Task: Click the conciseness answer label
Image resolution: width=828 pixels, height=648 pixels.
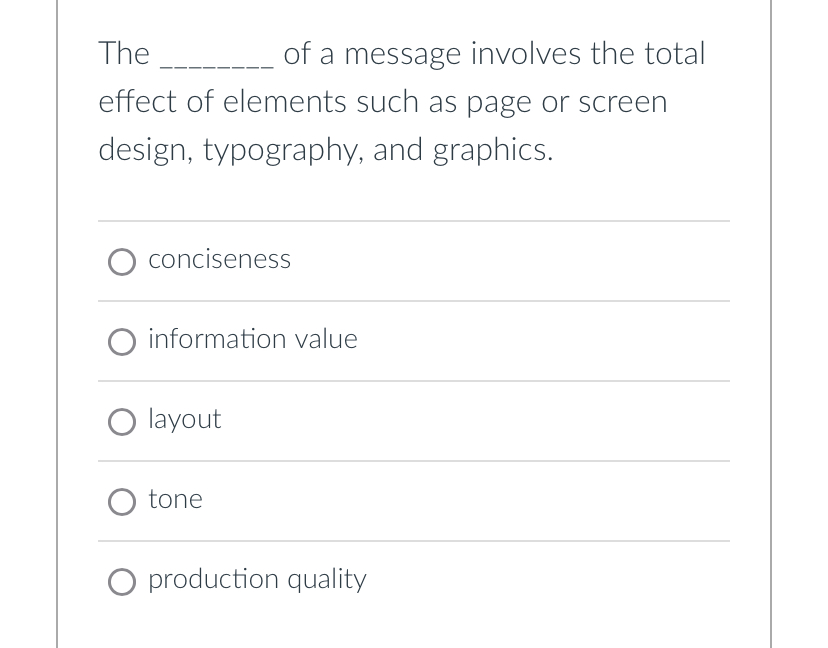Action: 219,259
